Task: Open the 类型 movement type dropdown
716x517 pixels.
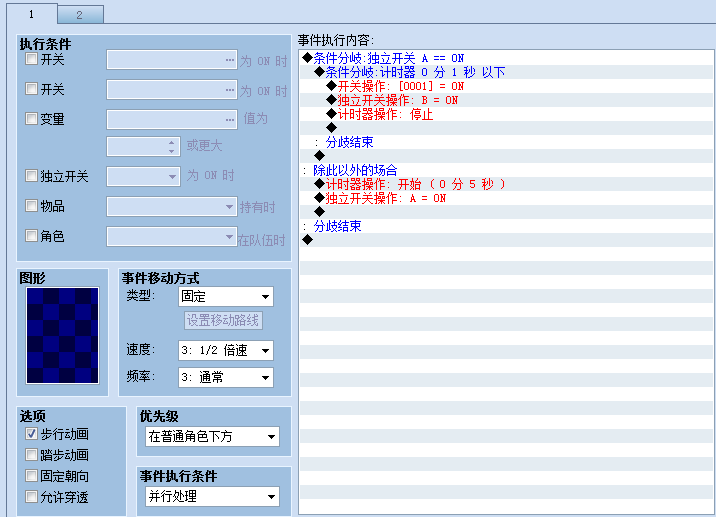Action: point(226,296)
